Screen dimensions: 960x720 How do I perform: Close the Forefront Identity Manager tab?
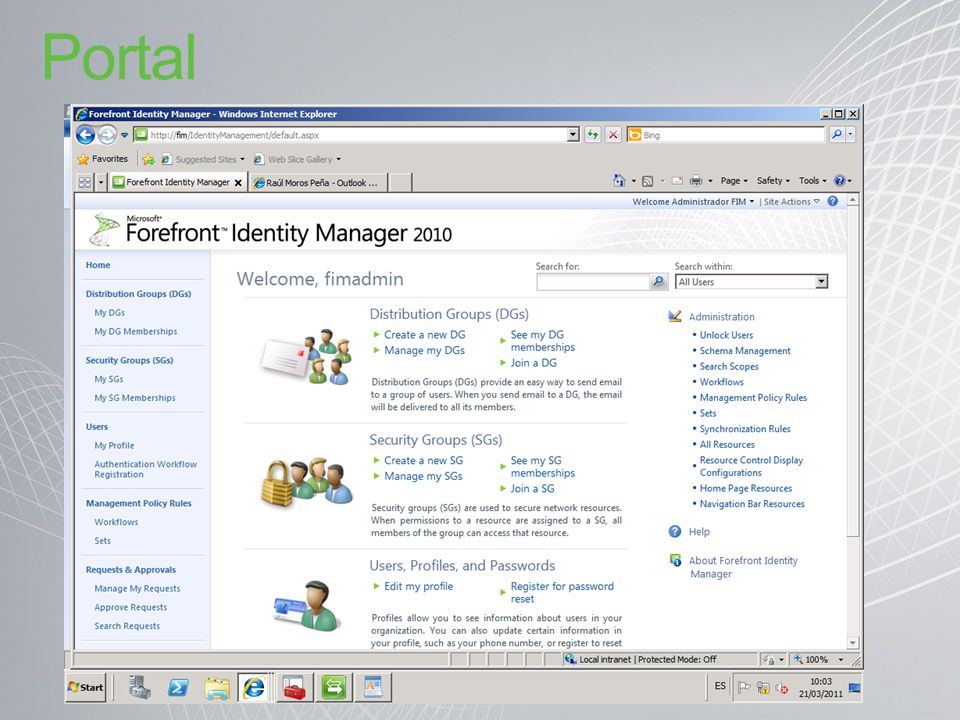pos(238,182)
